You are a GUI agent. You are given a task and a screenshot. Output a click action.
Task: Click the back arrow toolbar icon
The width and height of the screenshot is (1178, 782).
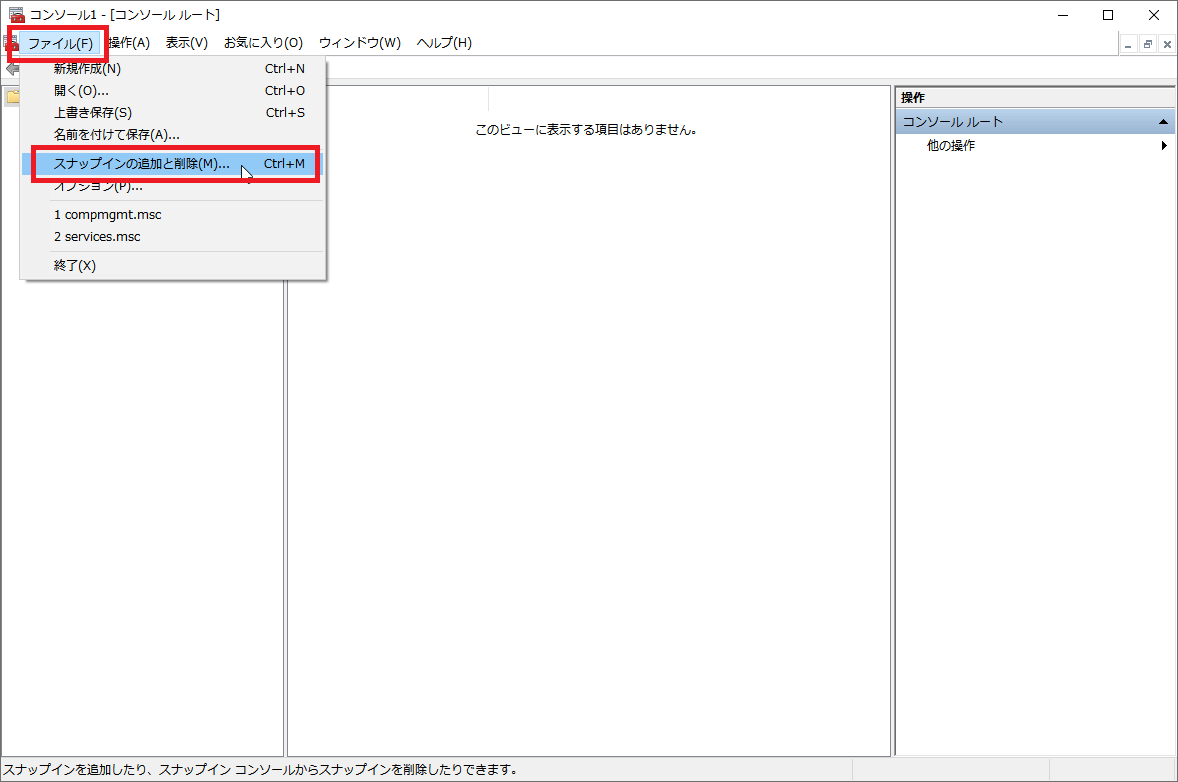point(11,69)
